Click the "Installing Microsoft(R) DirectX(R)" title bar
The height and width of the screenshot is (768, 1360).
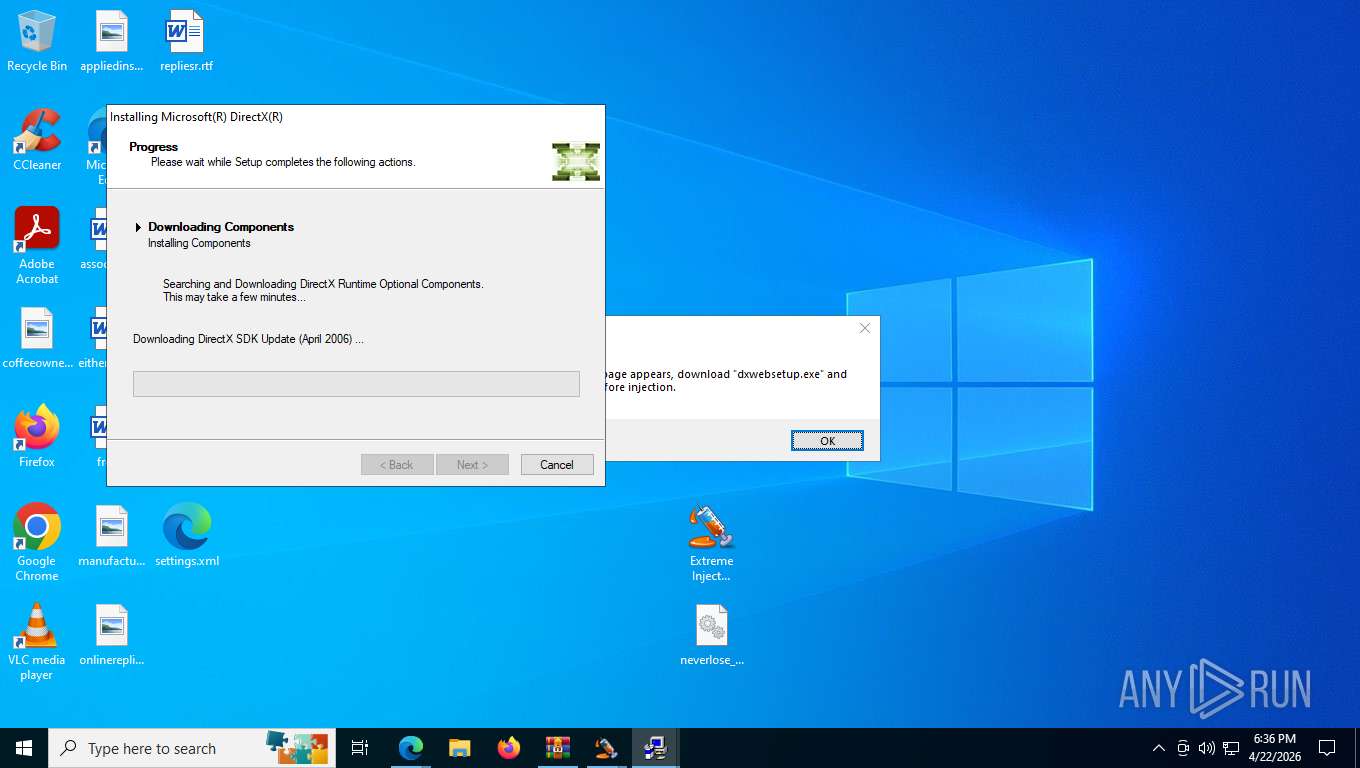click(x=356, y=117)
